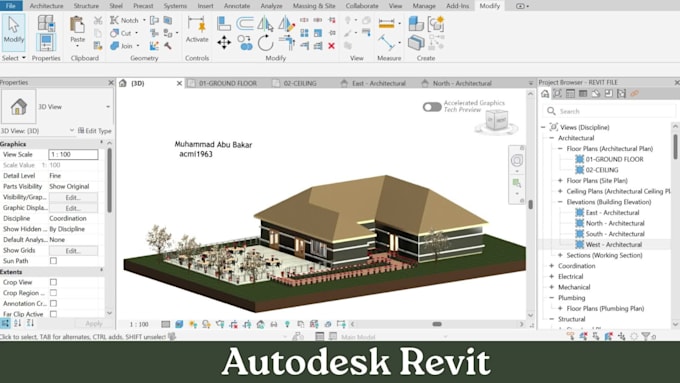The width and height of the screenshot is (680, 383).
Task: Open the 3D View type selector dropdown
Action: pyautogui.click(x=108, y=107)
